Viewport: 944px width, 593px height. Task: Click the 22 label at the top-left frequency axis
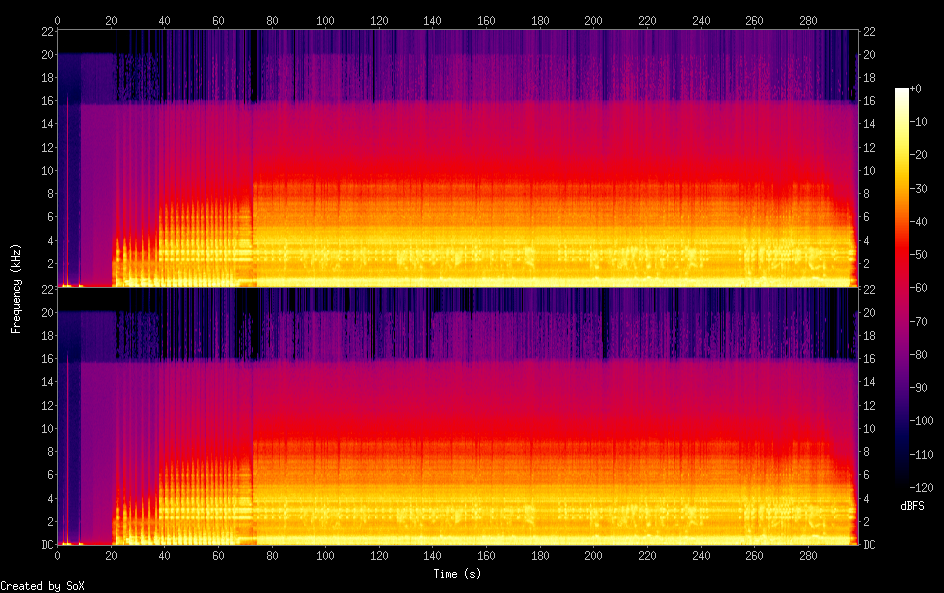pos(45,31)
